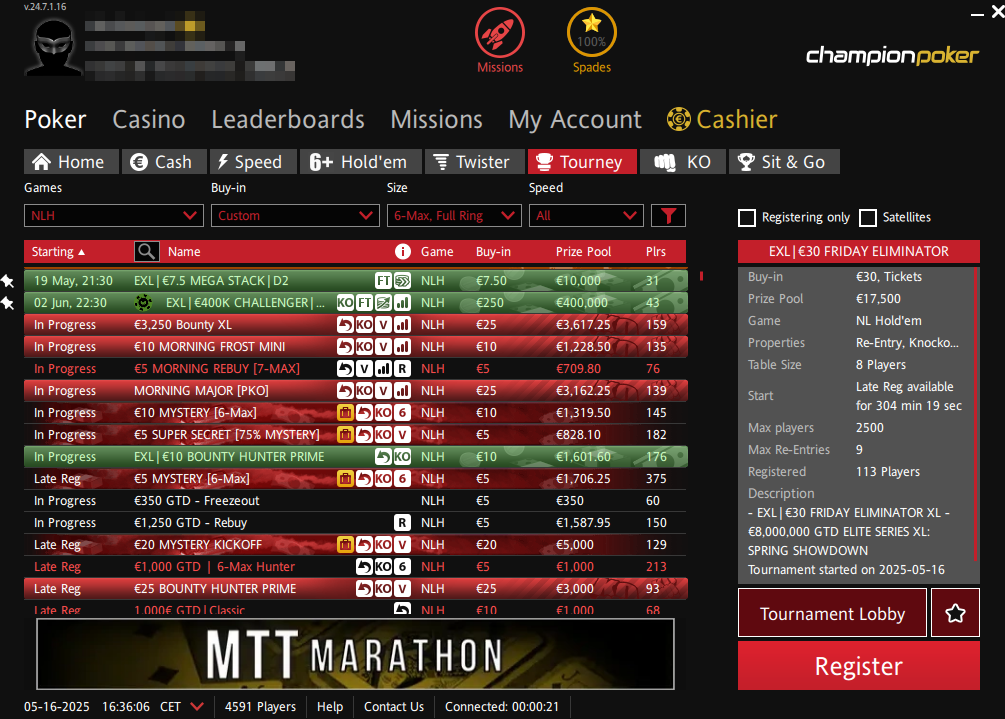Screen dimensions: 1005x719
Task: Select the Poker main section
Action: [x=55, y=119]
